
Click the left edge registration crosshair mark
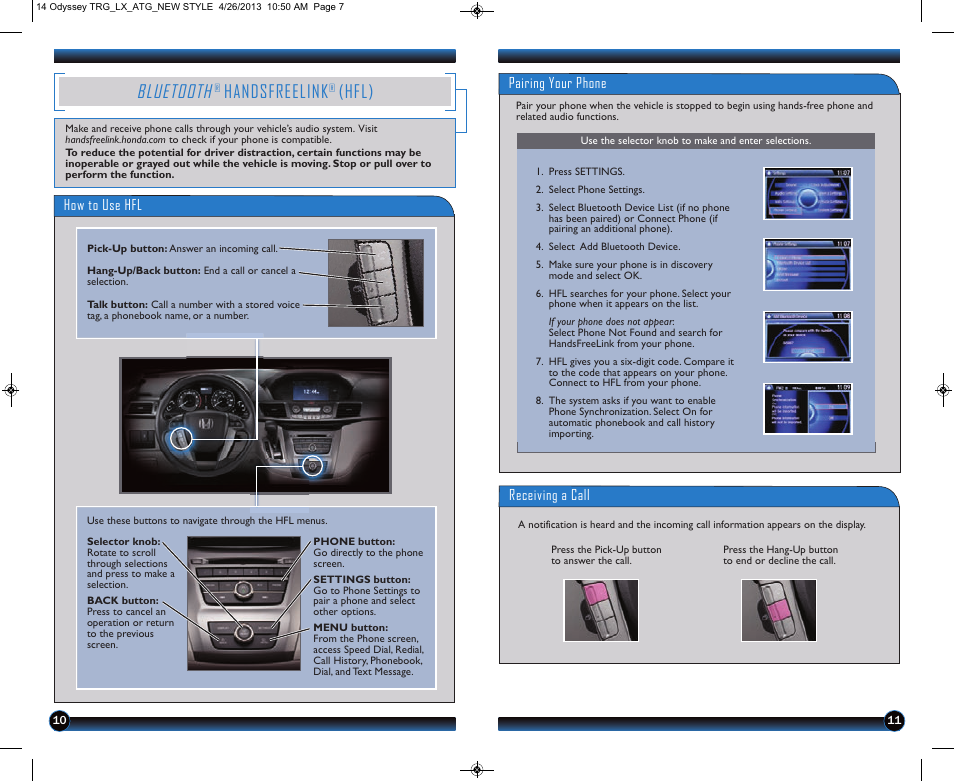click(x=11, y=390)
